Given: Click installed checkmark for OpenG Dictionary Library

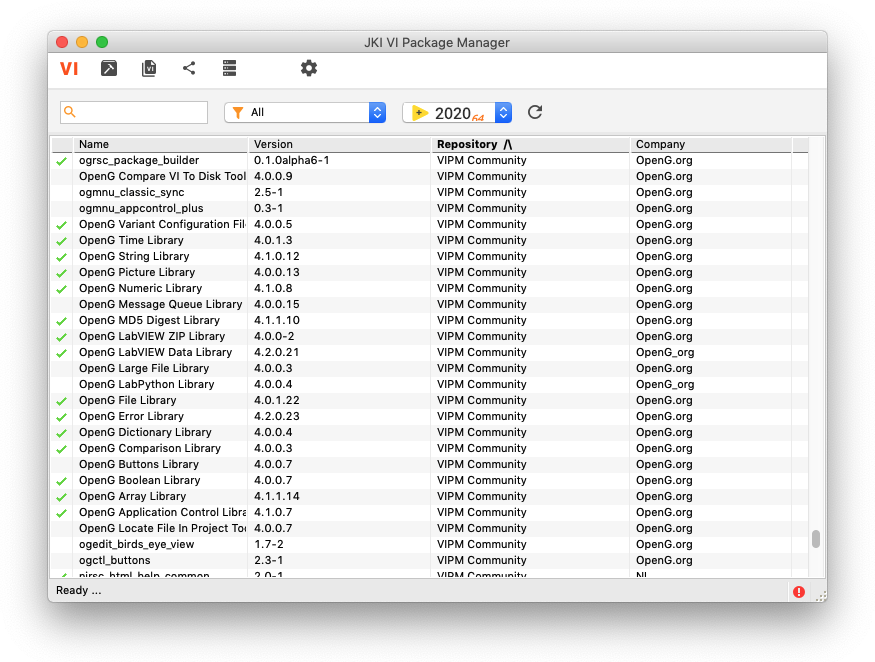Looking at the screenshot, I should (x=61, y=433).
